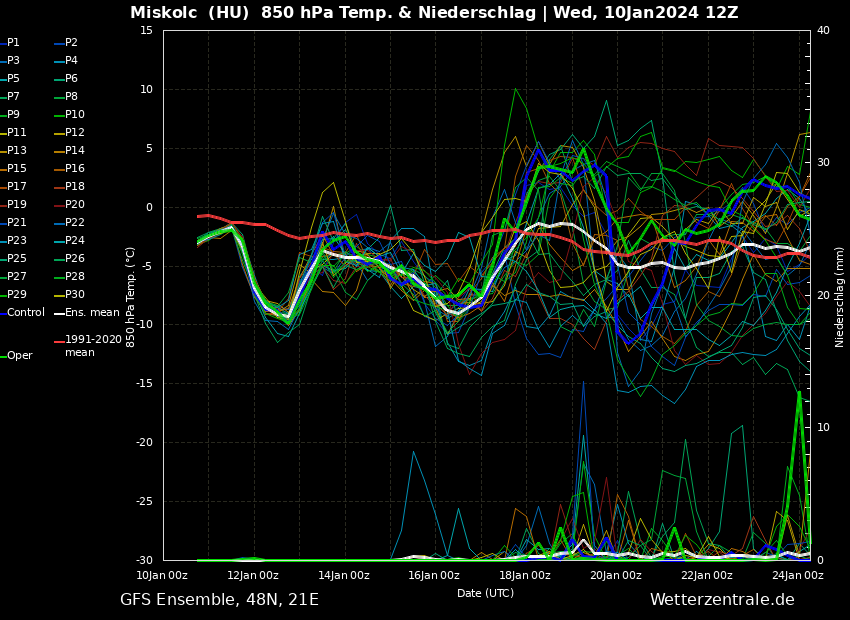Select the 18Jan 00z date tick
The image size is (850, 620).
[525, 576]
